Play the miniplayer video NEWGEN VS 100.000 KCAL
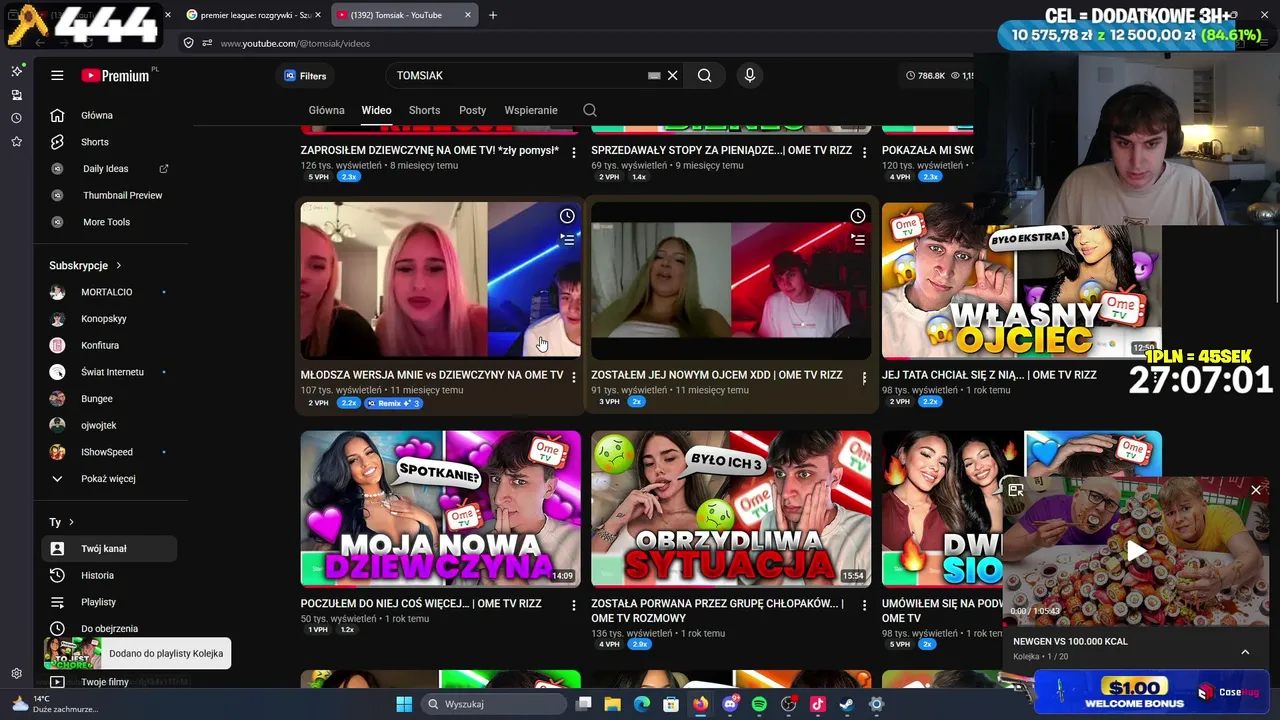Image resolution: width=1280 pixels, height=720 pixels. 1136,551
